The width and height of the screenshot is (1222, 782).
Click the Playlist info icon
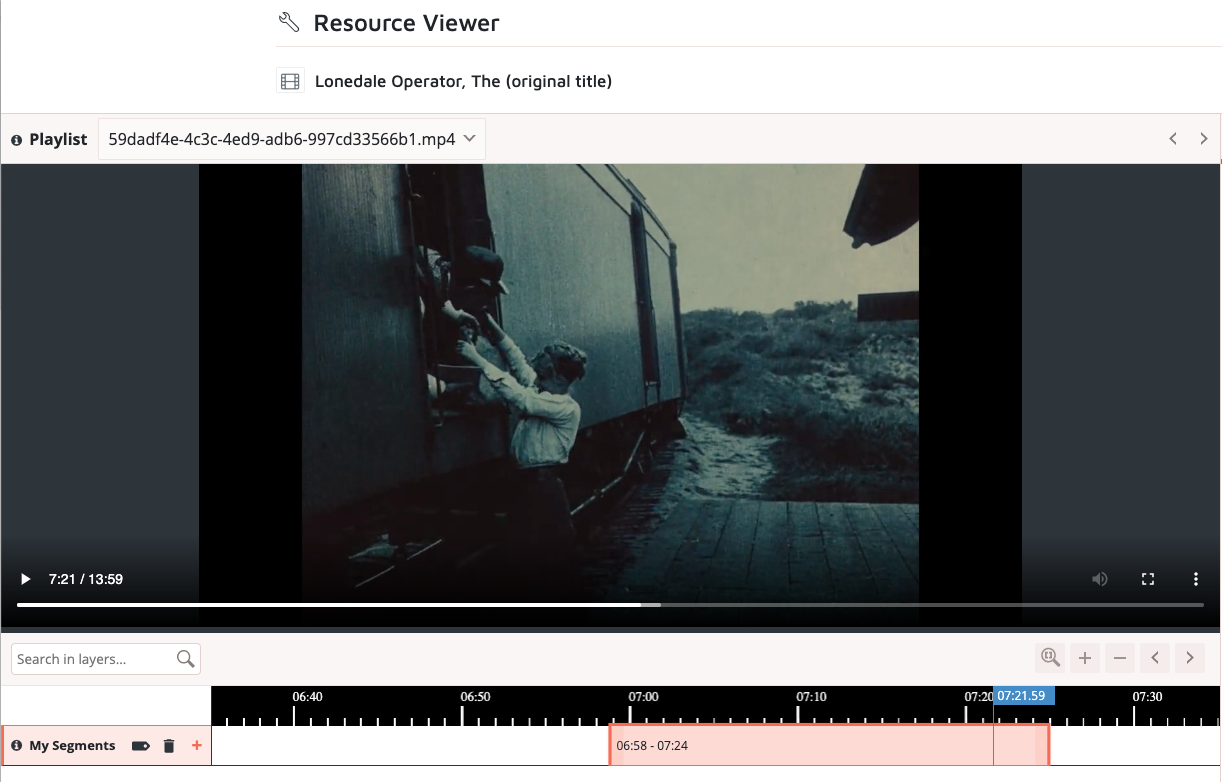pos(16,140)
